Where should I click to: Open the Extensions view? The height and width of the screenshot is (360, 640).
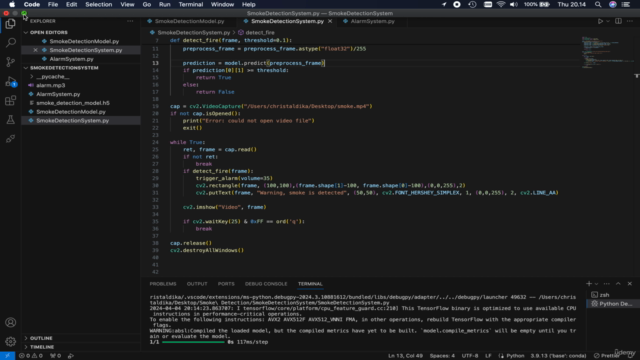click(x=11, y=100)
